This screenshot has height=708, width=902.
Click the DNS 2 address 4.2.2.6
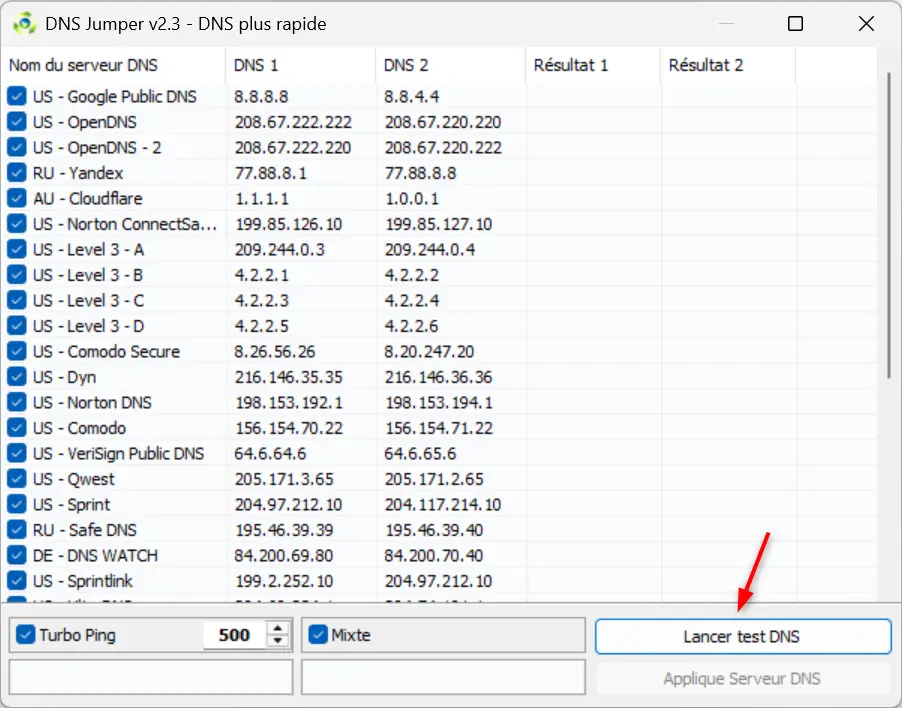pyautogui.click(x=411, y=326)
